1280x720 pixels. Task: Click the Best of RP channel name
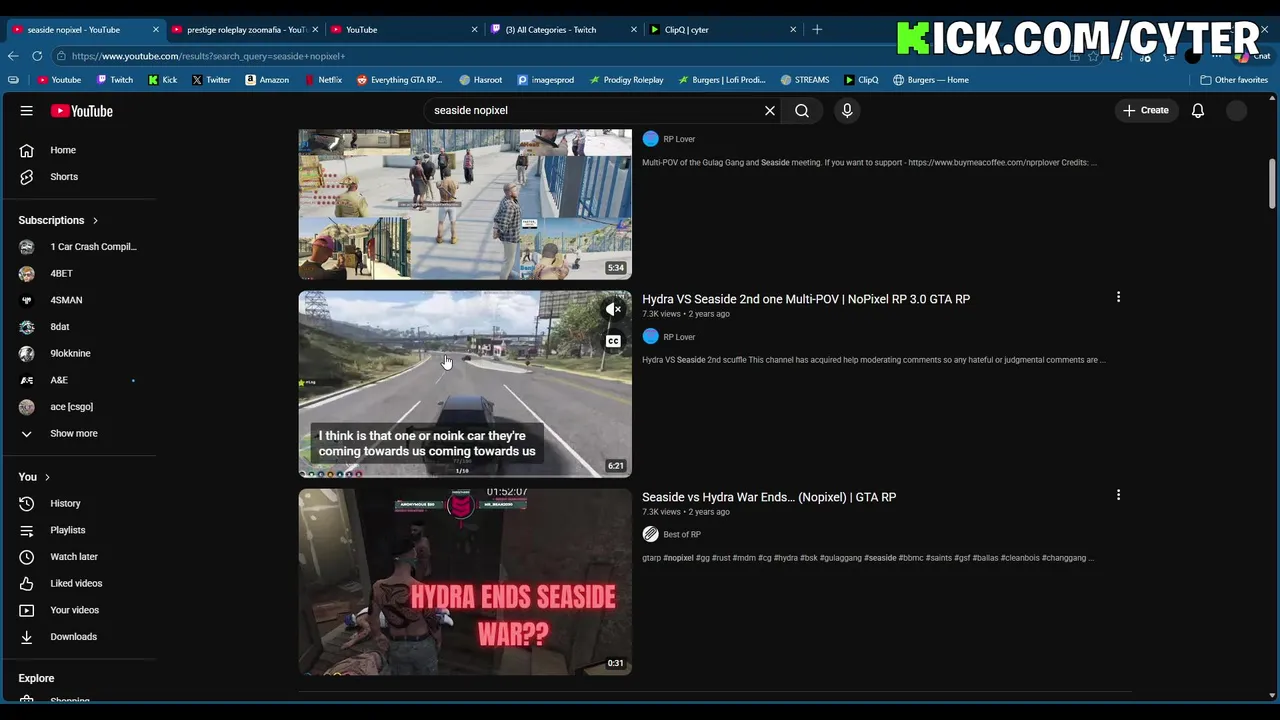[682, 535]
